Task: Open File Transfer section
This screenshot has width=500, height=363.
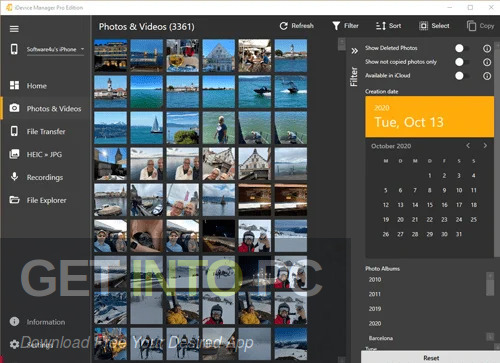Action: [x=46, y=132]
